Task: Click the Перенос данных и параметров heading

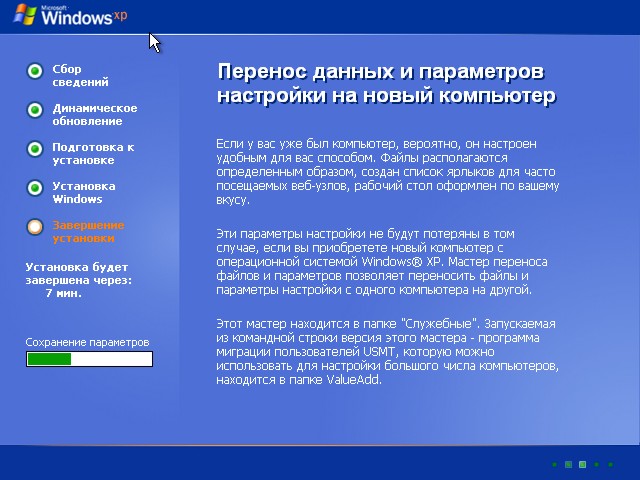Action: pyautogui.click(x=387, y=84)
